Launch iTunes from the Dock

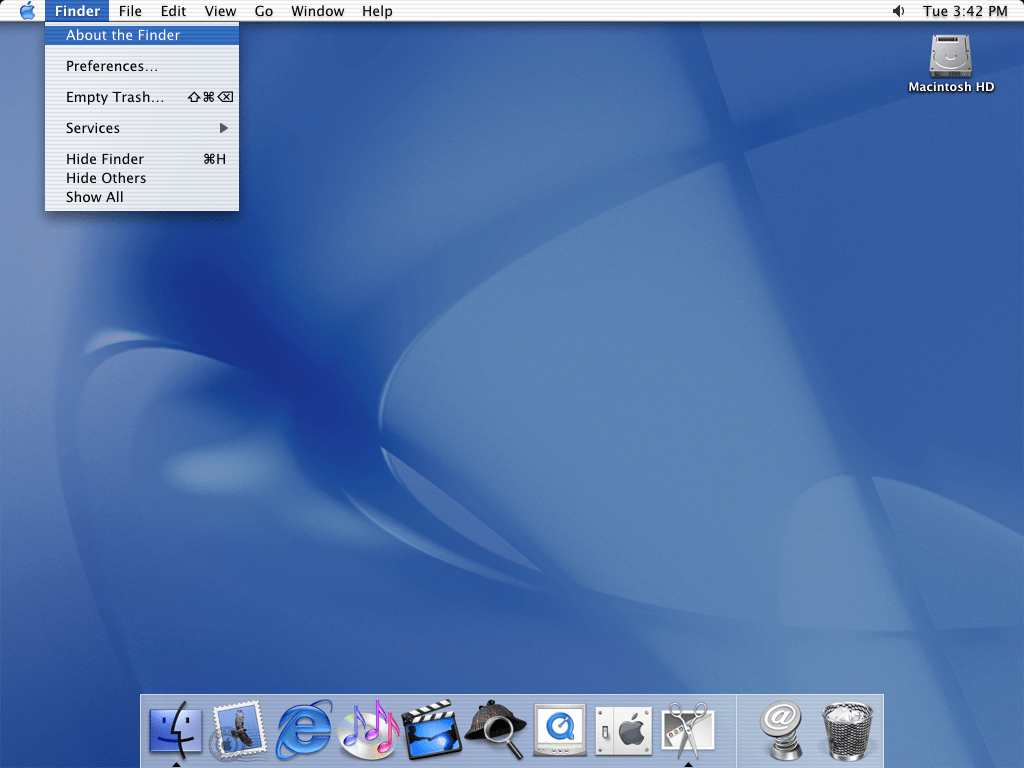(x=368, y=731)
